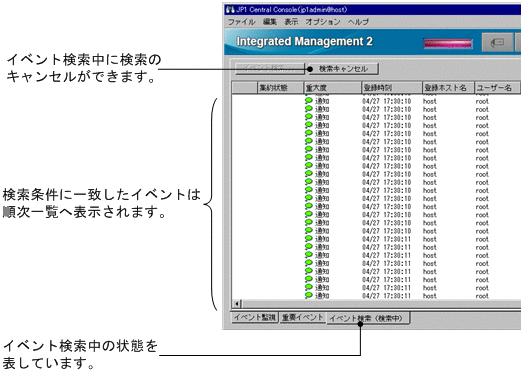Click the tag-shaped toolbar icon button
The width and height of the screenshot is (524, 375).
[x=497, y=42]
